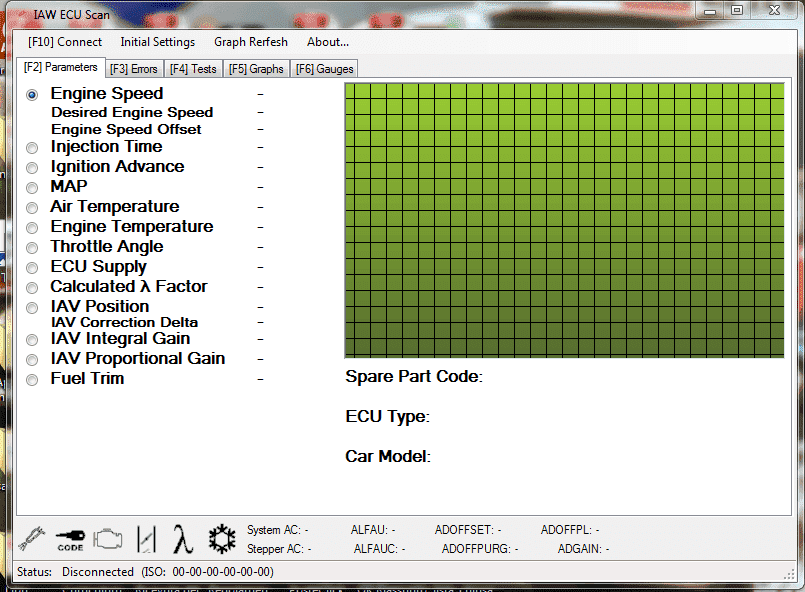Click the lambda sensor icon

(x=183, y=539)
